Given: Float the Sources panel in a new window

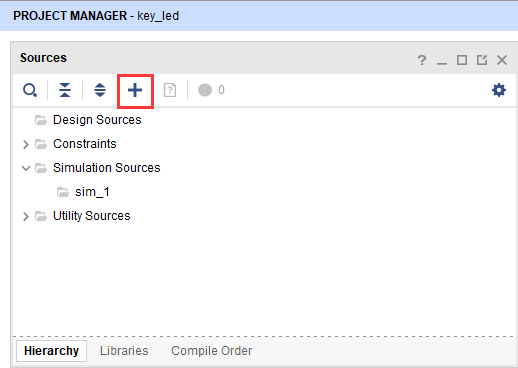Looking at the screenshot, I should click(482, 60).
